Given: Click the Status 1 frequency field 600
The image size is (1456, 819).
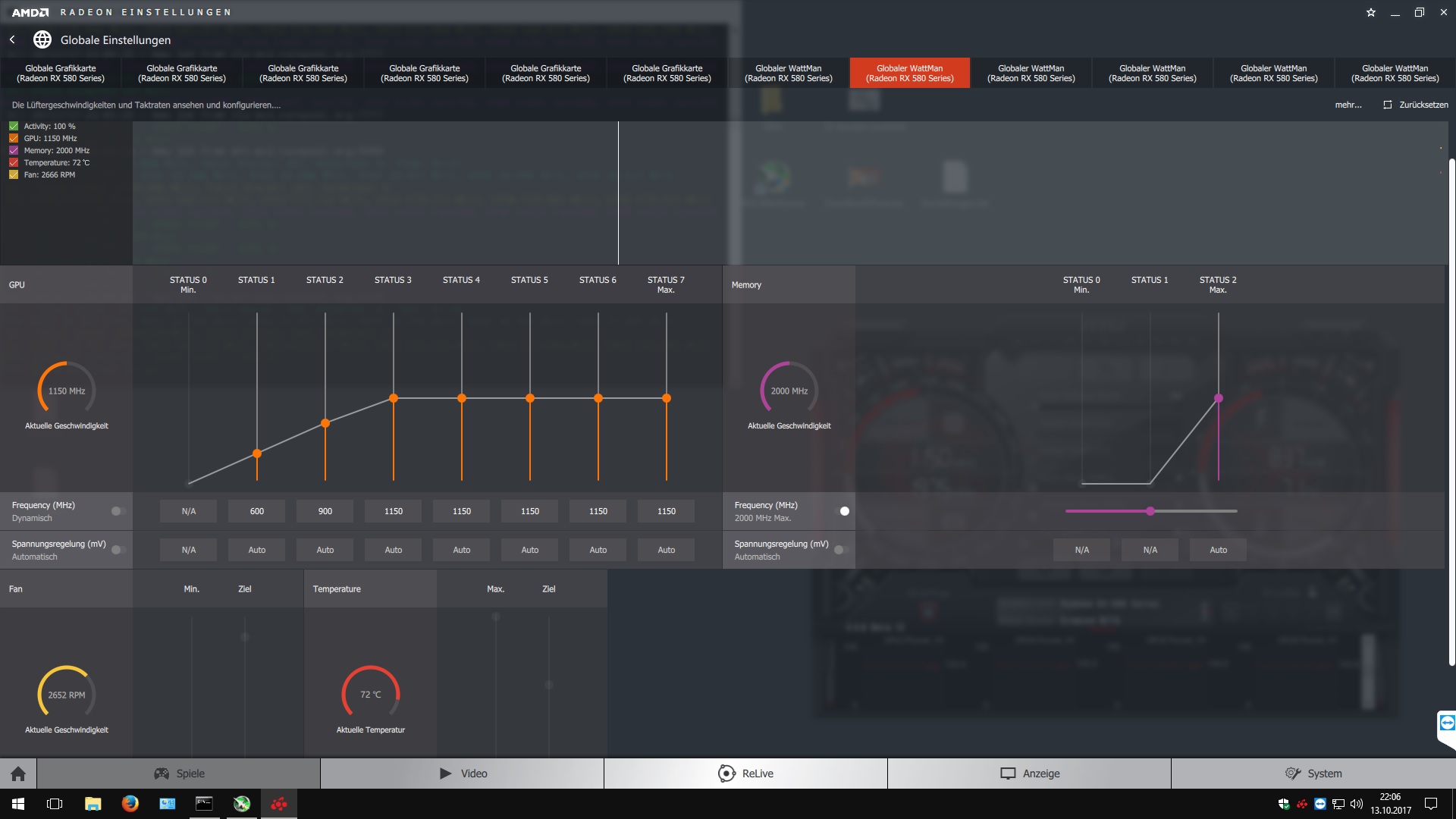Looking at the screenshot, I should tap(257, 511).
